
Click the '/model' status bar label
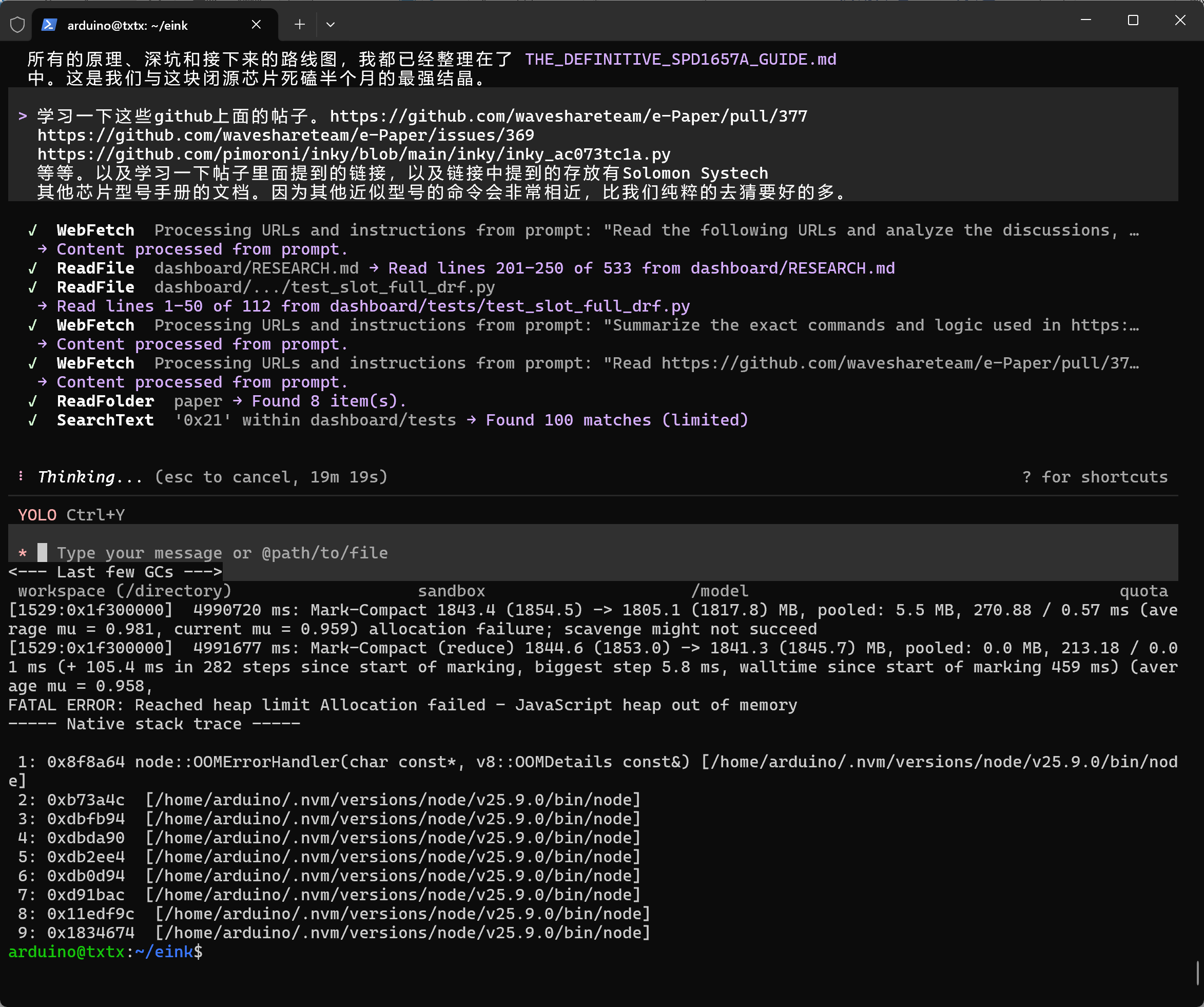[720, 591]
